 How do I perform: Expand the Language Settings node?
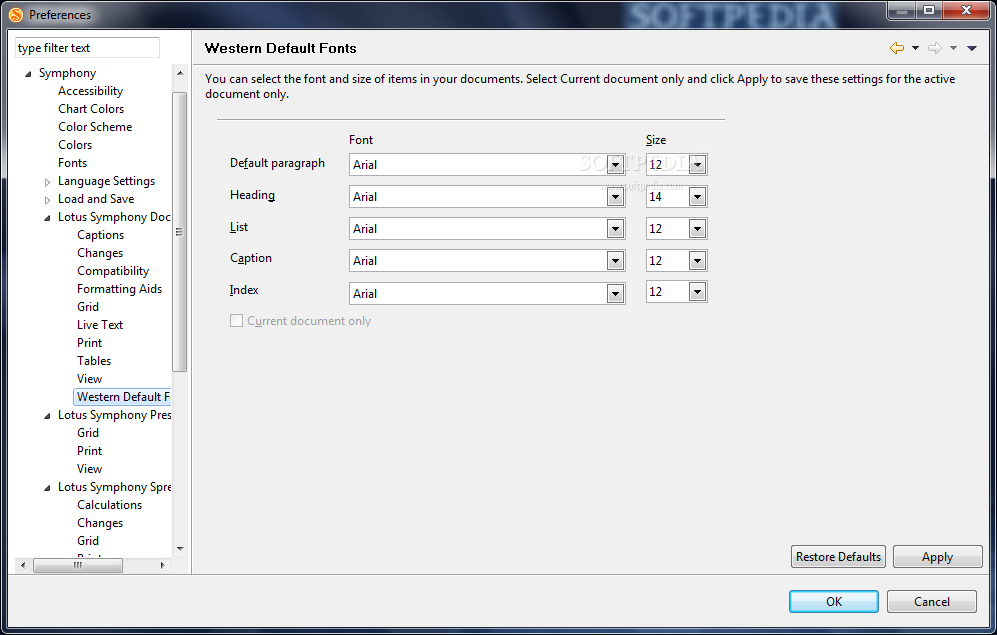47,182
